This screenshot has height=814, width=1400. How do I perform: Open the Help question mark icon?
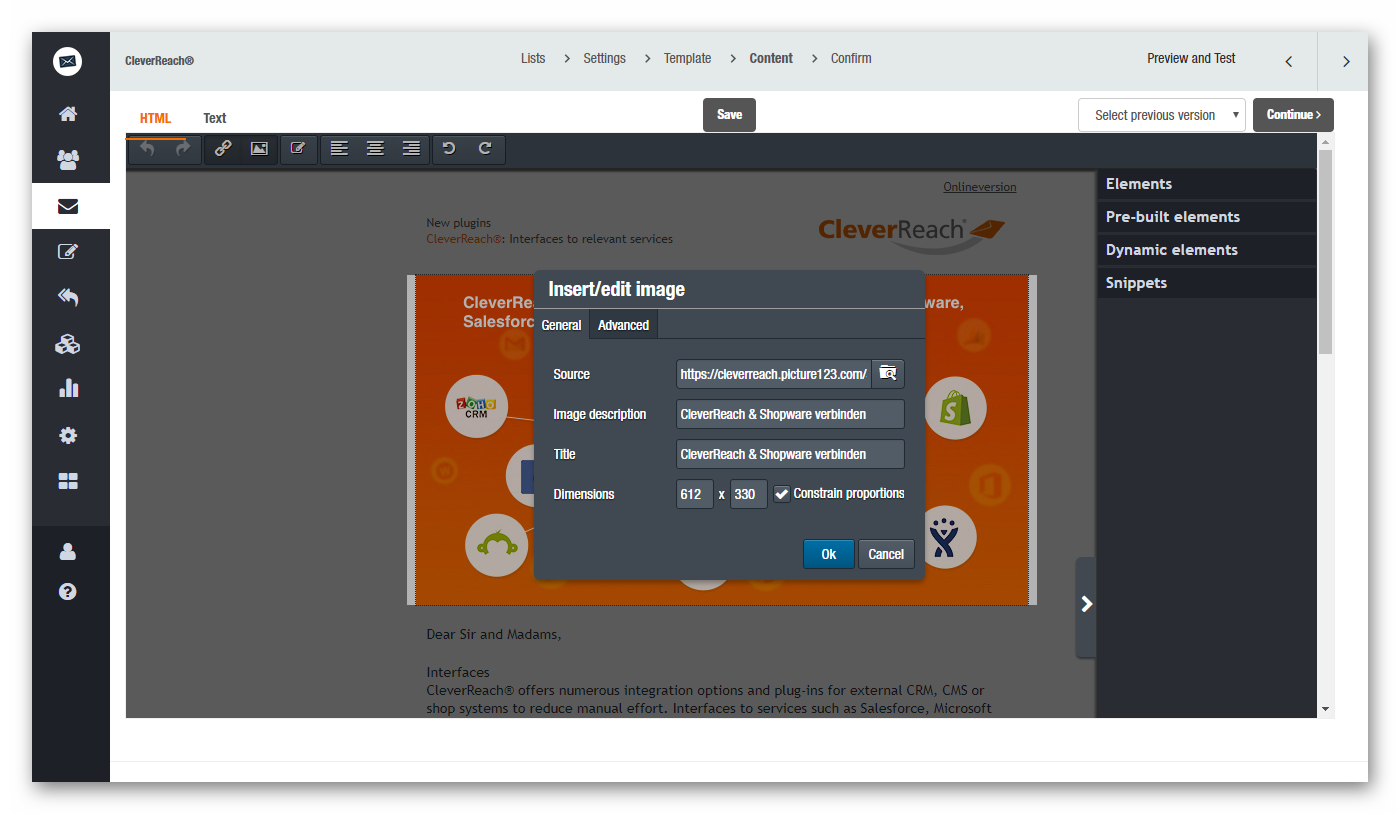(68, 591)
